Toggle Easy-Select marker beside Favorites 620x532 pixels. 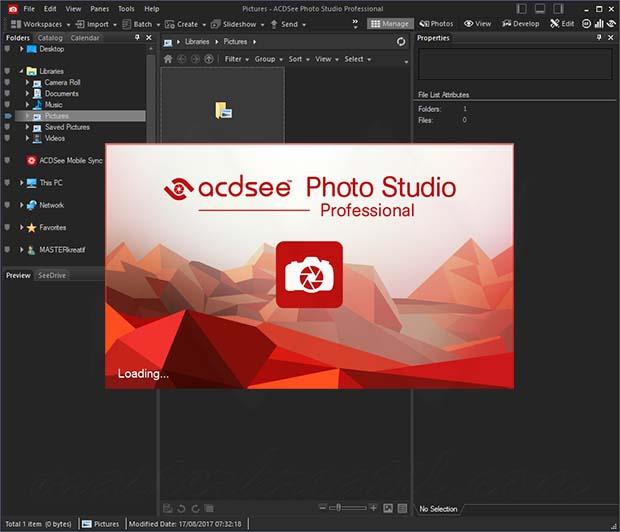coord(7,227)
